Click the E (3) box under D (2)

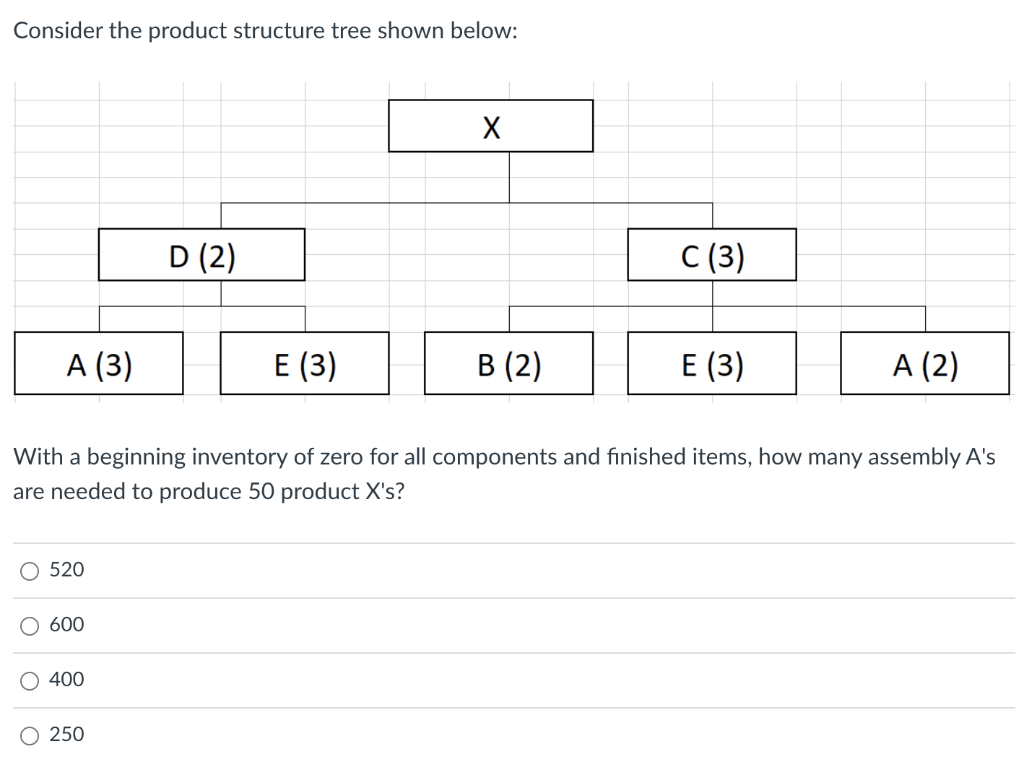303,363
